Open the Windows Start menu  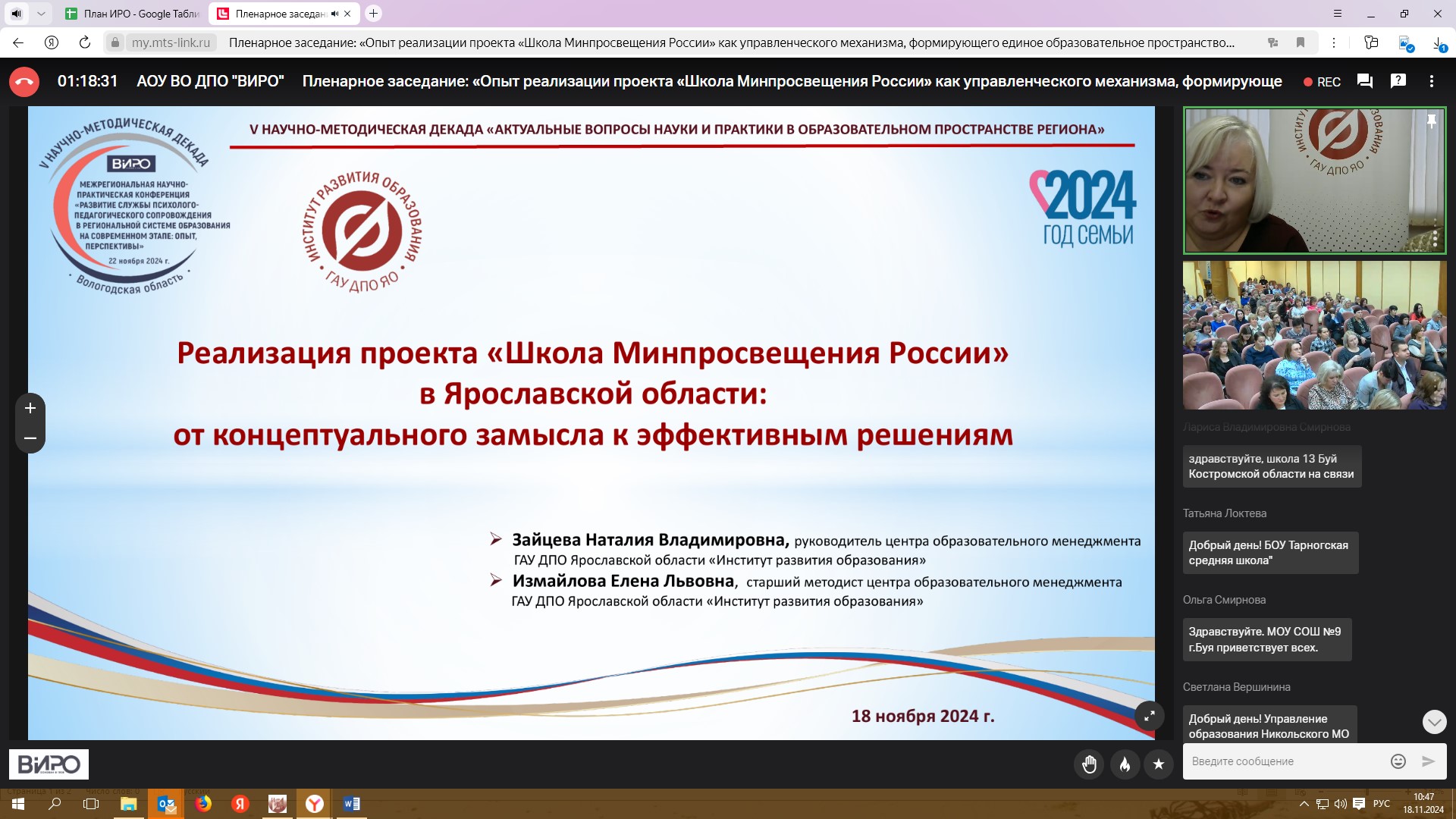coord(18,804)
